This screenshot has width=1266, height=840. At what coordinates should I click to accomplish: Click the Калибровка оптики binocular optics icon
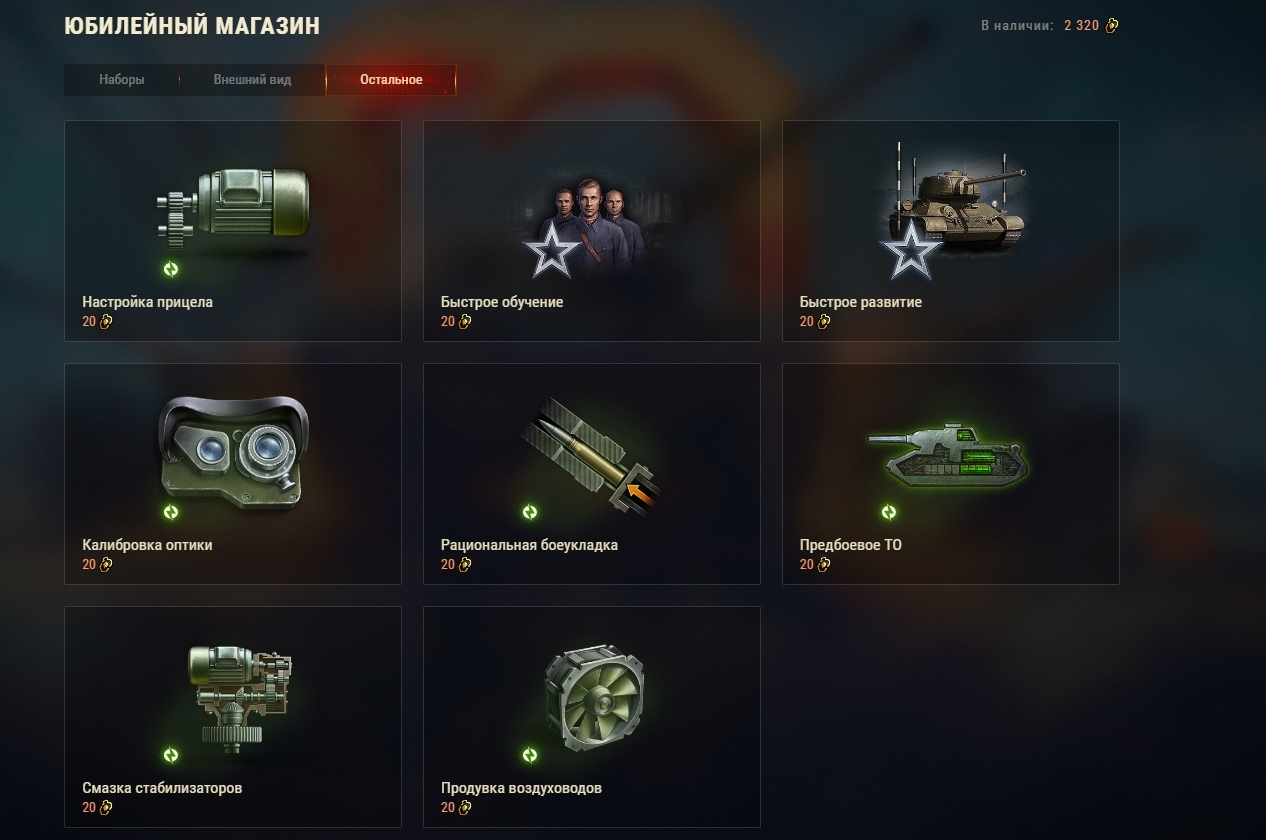pos(233,446)
